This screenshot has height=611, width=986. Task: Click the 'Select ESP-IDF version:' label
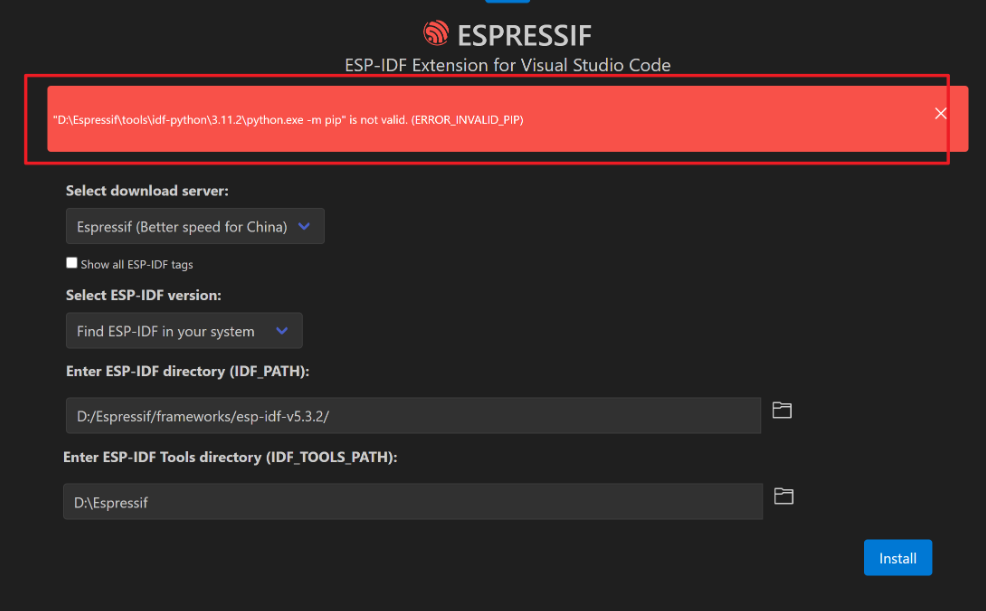(x=143, y=295)
